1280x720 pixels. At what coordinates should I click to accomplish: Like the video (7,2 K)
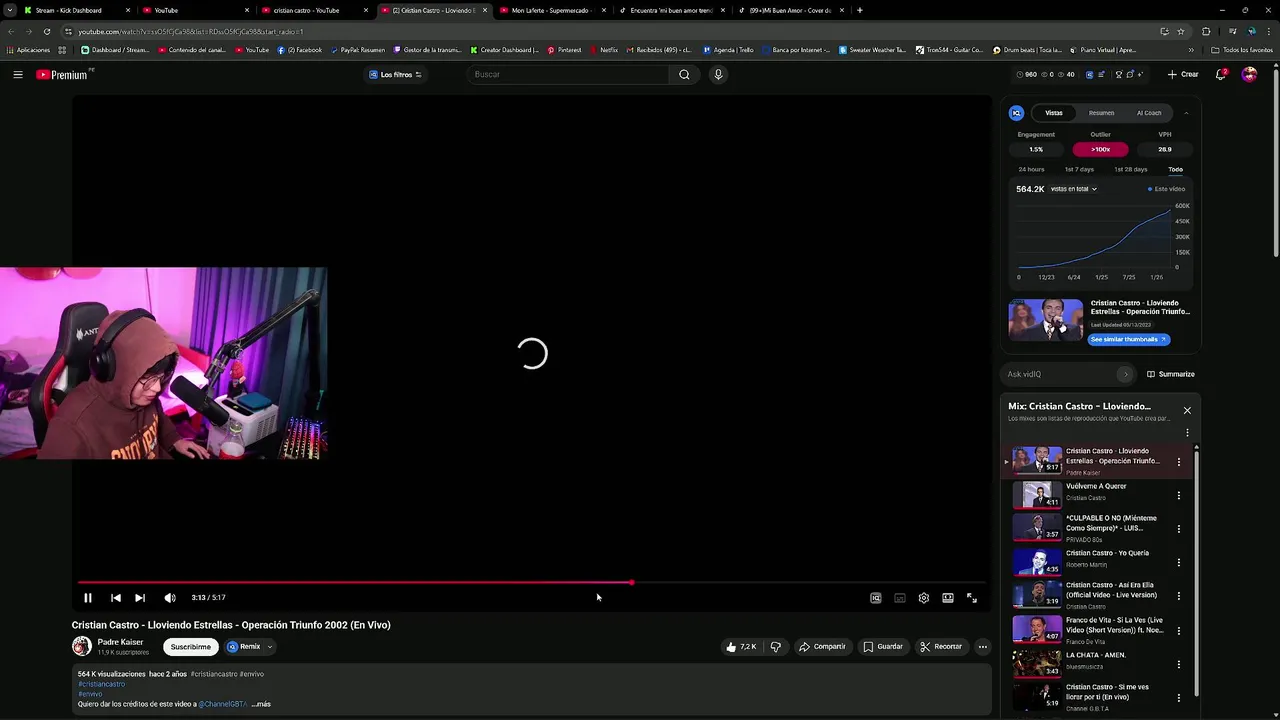(741, 647)
